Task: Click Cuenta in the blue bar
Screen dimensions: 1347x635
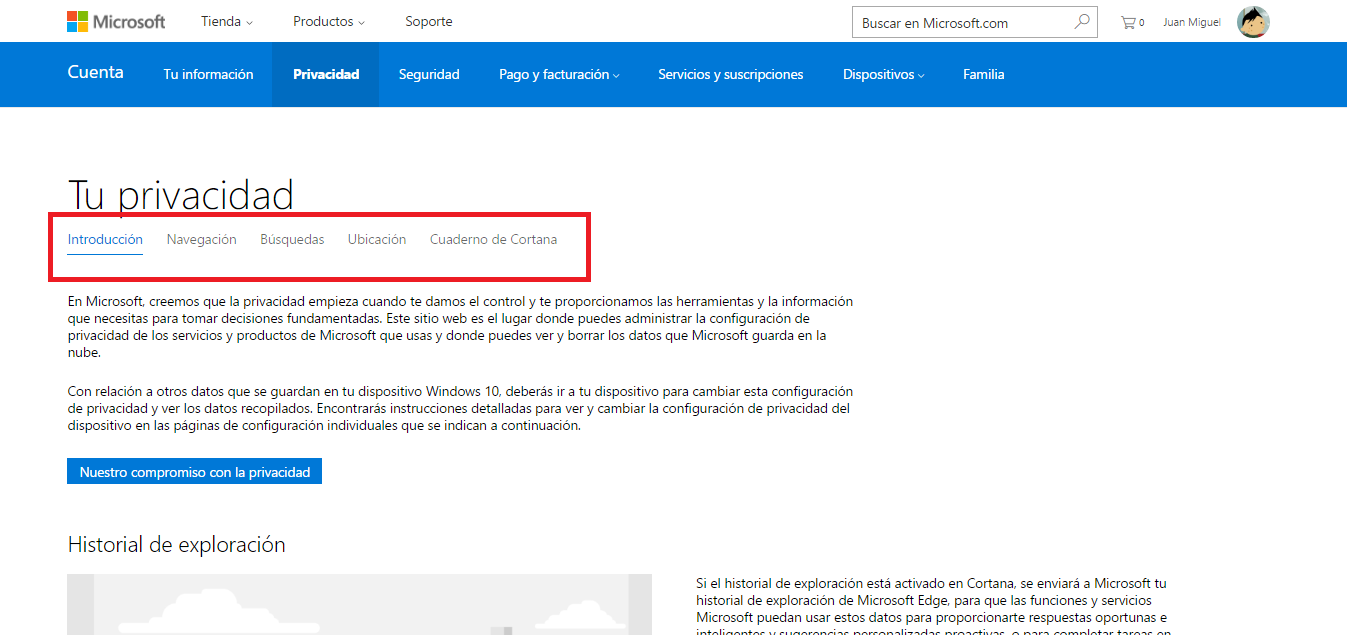Action: point(96,72)
